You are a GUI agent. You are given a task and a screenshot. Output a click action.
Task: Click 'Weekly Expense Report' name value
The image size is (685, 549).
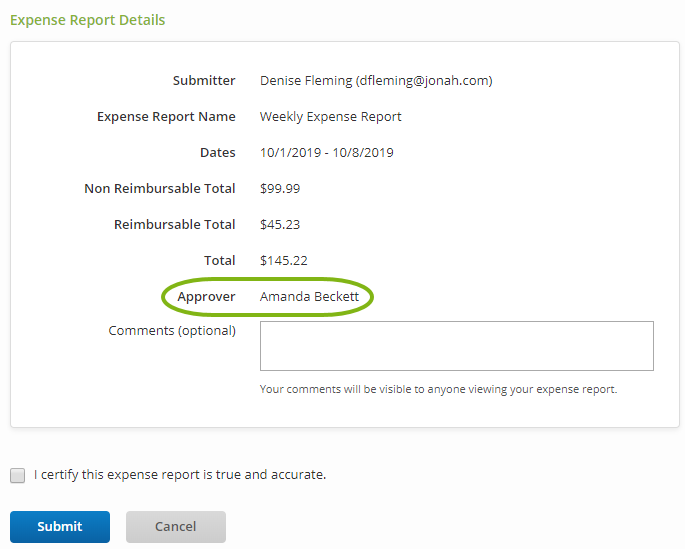coord(330,117)
